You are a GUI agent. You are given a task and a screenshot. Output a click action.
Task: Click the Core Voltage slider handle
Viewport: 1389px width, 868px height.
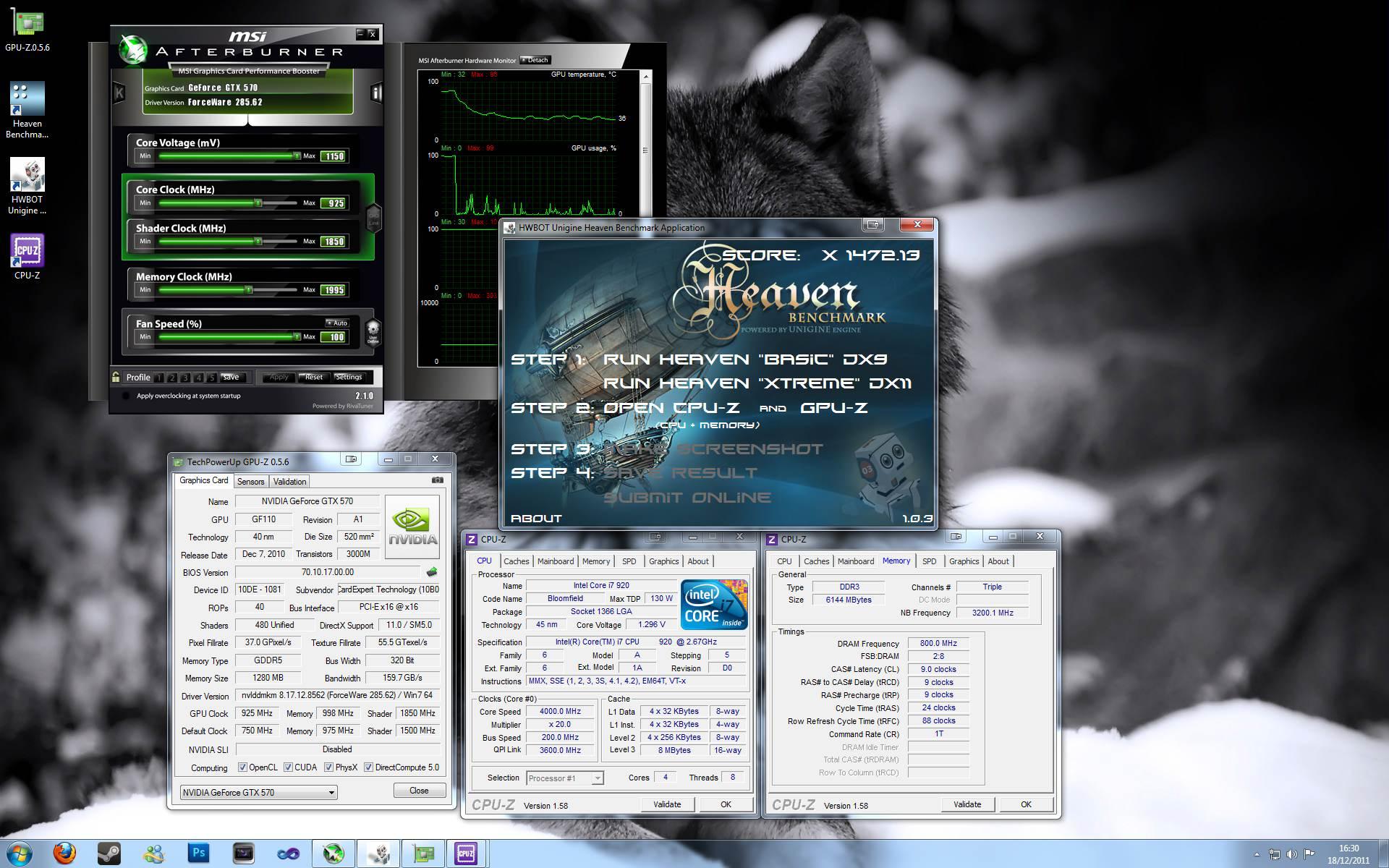[x=297, y=156]
